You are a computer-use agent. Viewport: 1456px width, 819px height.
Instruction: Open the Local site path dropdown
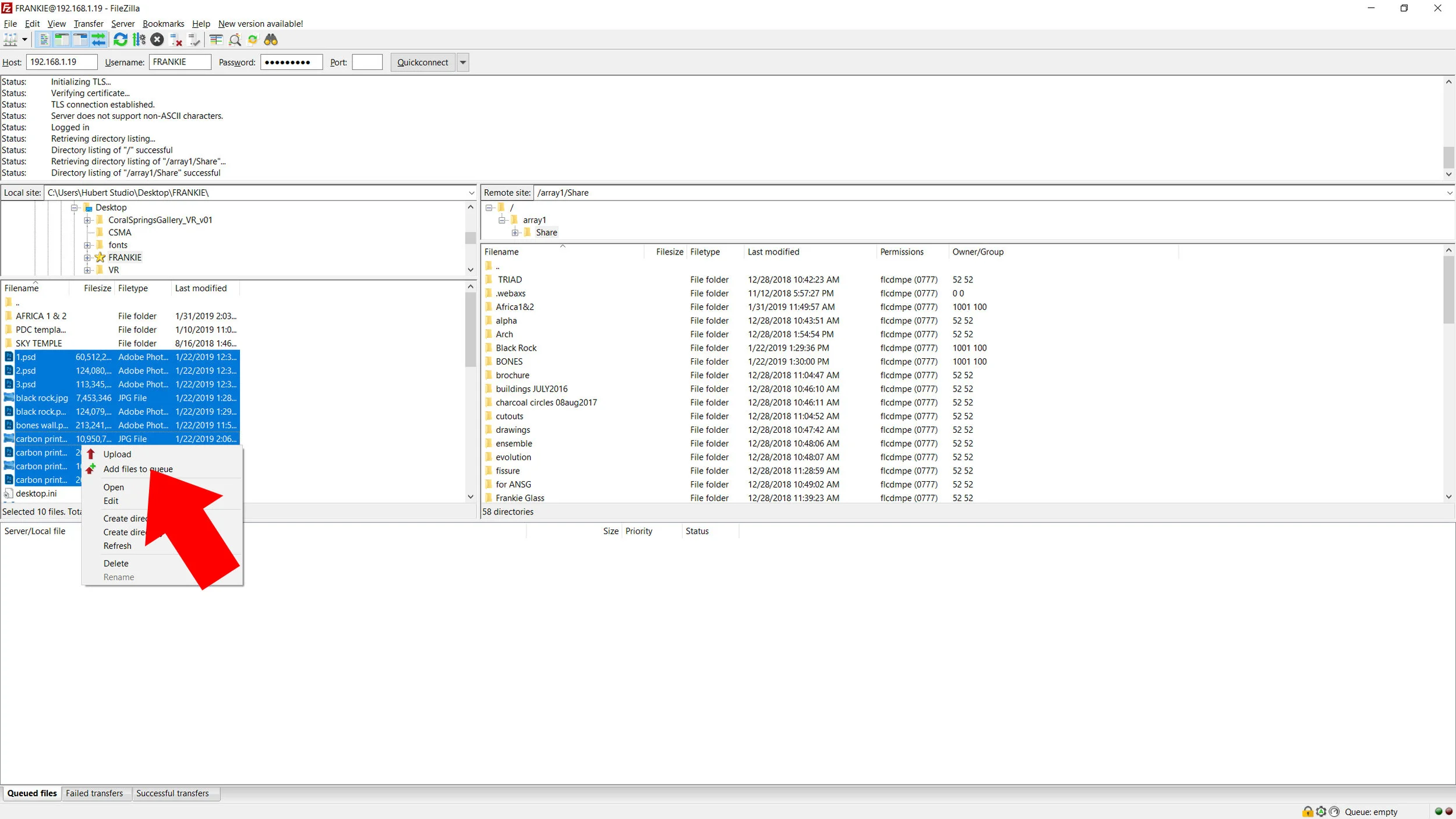point(471,193)
